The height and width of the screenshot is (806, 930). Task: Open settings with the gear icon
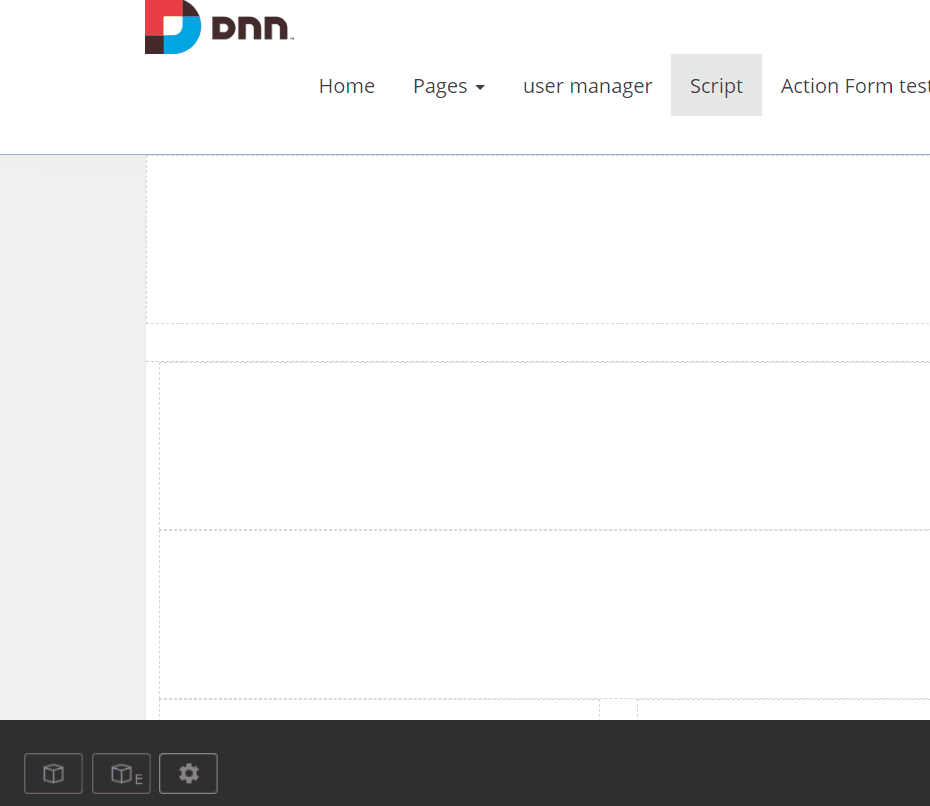189,773
